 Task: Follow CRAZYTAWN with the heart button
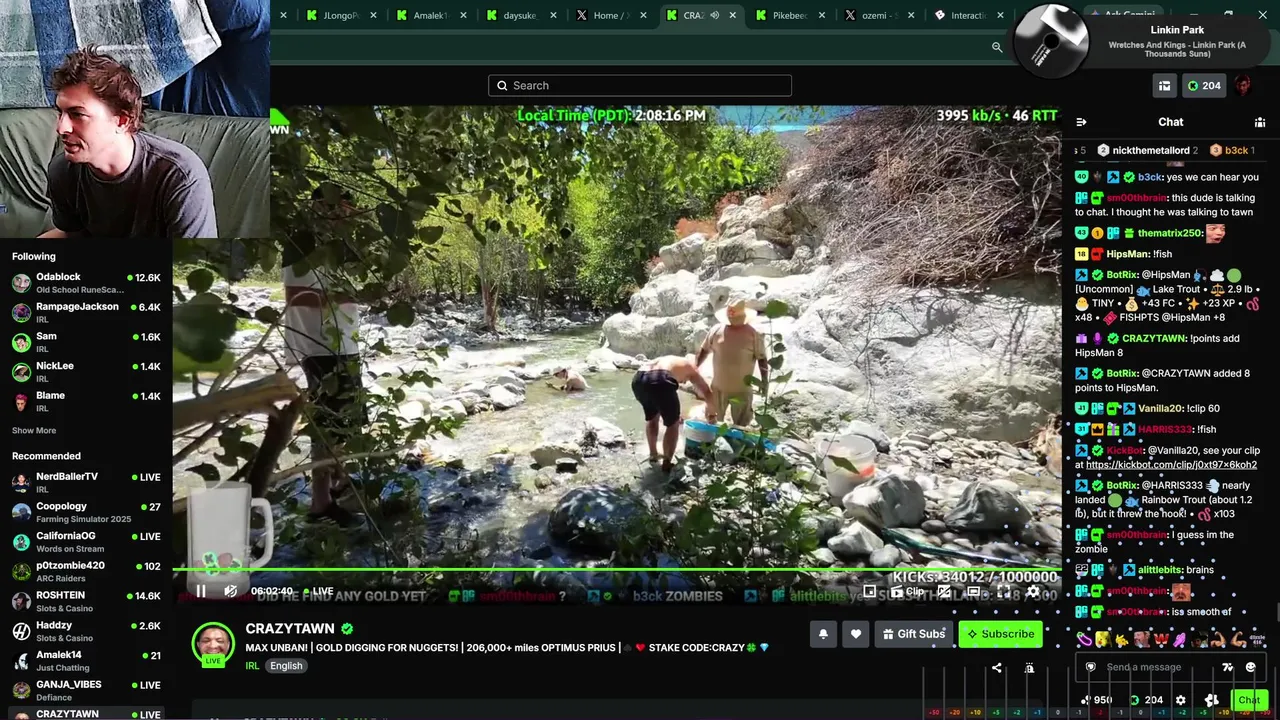click(855, 634)
